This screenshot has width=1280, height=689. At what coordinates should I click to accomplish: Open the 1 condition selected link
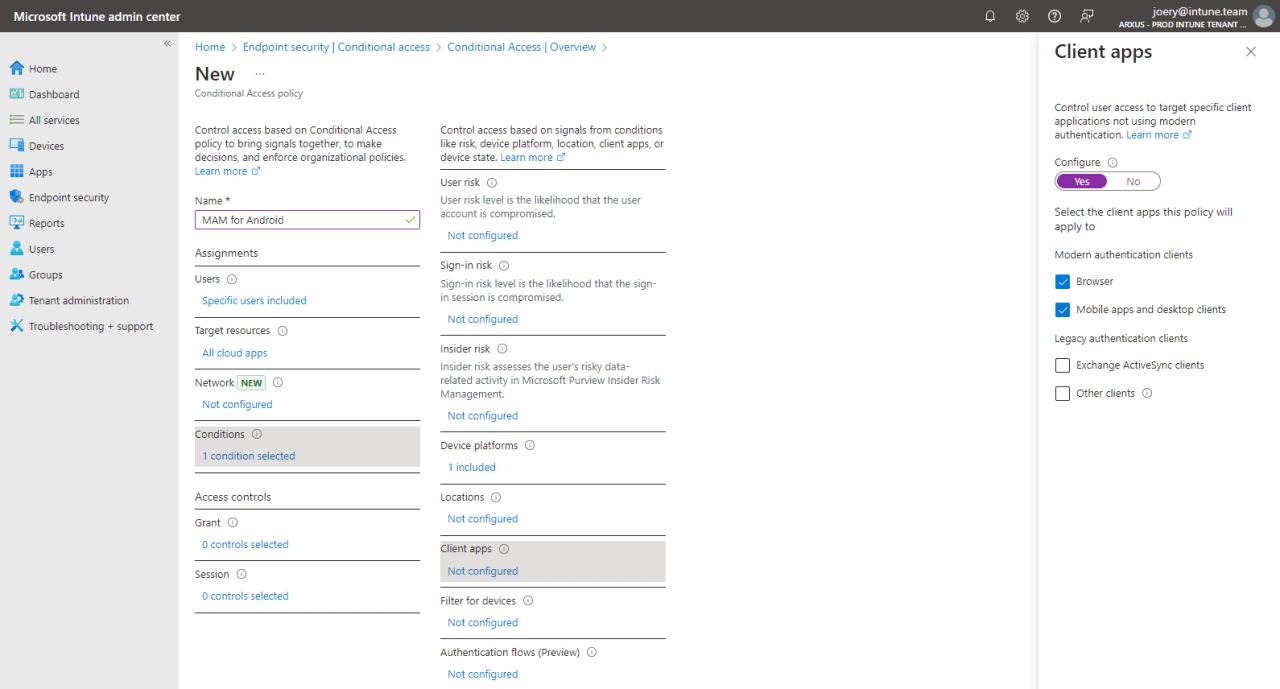pos(247,455)
